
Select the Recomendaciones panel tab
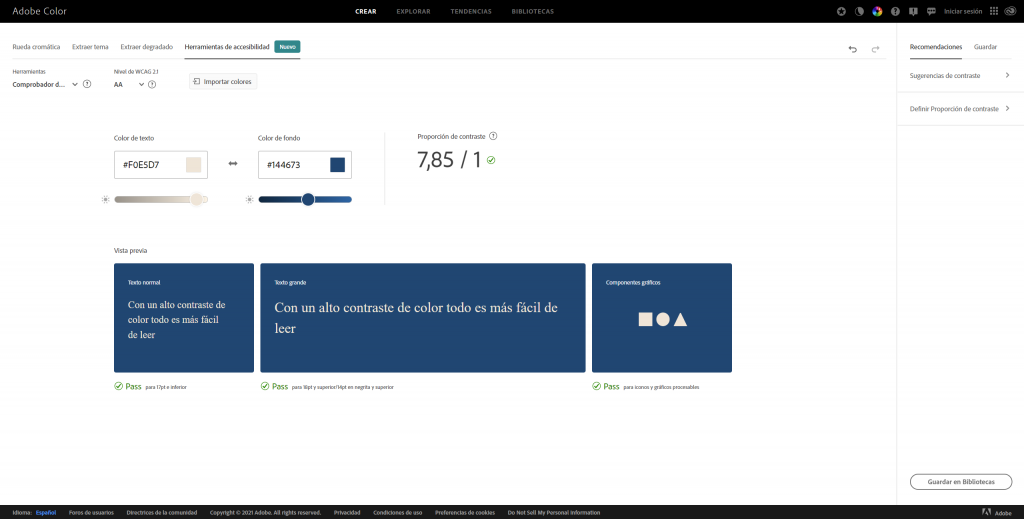936,47
